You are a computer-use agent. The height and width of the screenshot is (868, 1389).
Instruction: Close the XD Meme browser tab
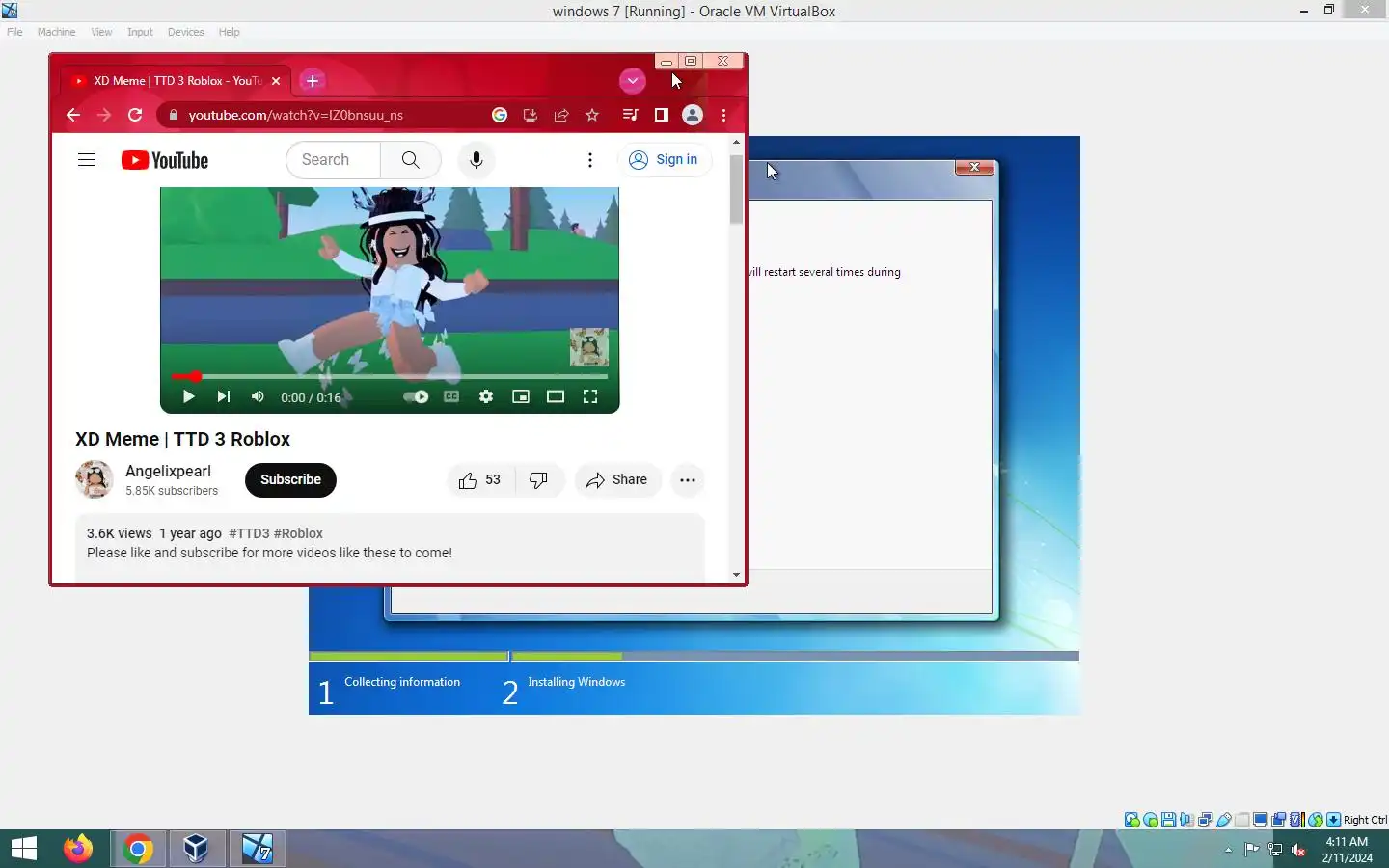coord(276,81)
